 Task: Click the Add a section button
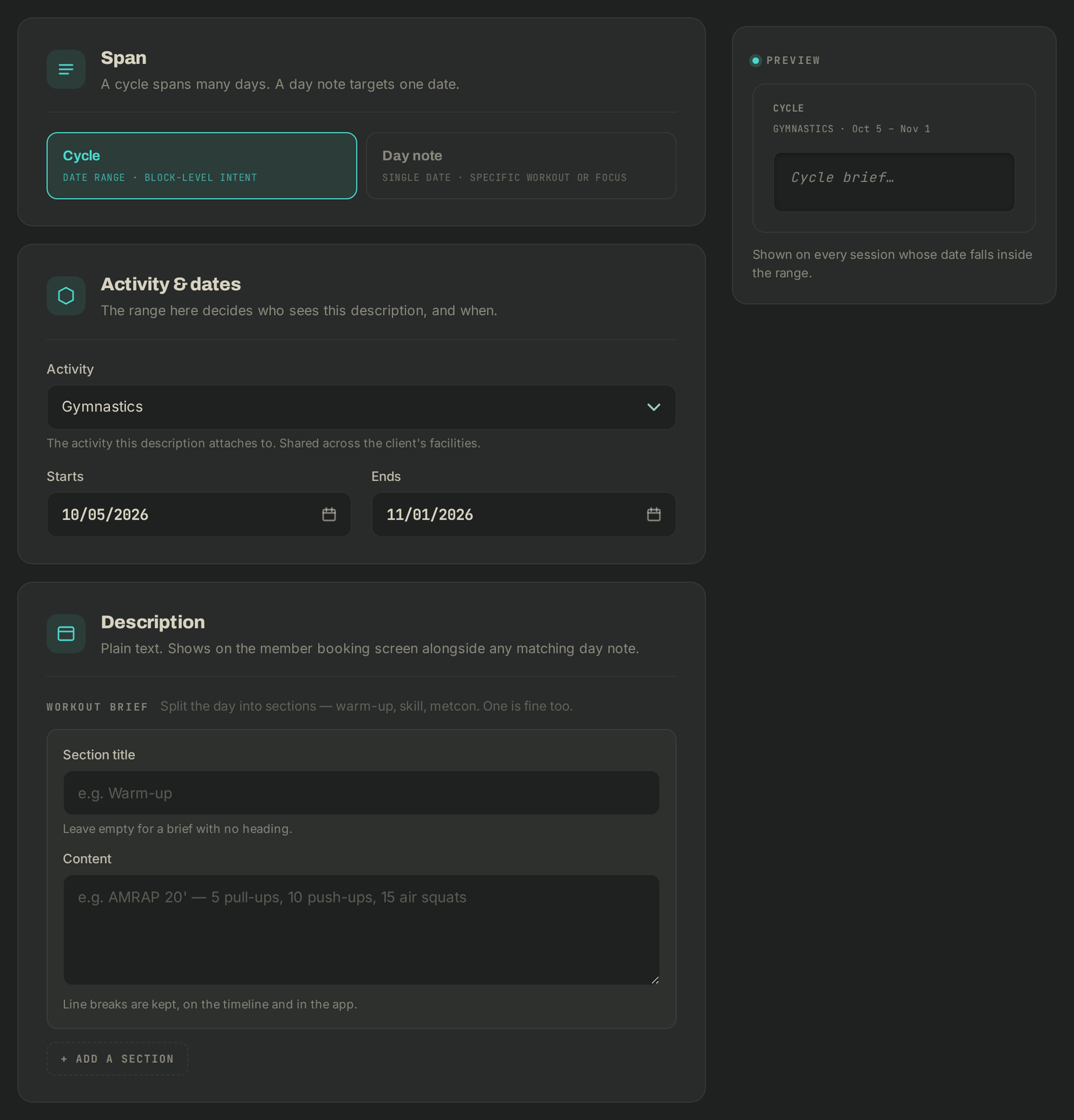point(117,1059)
